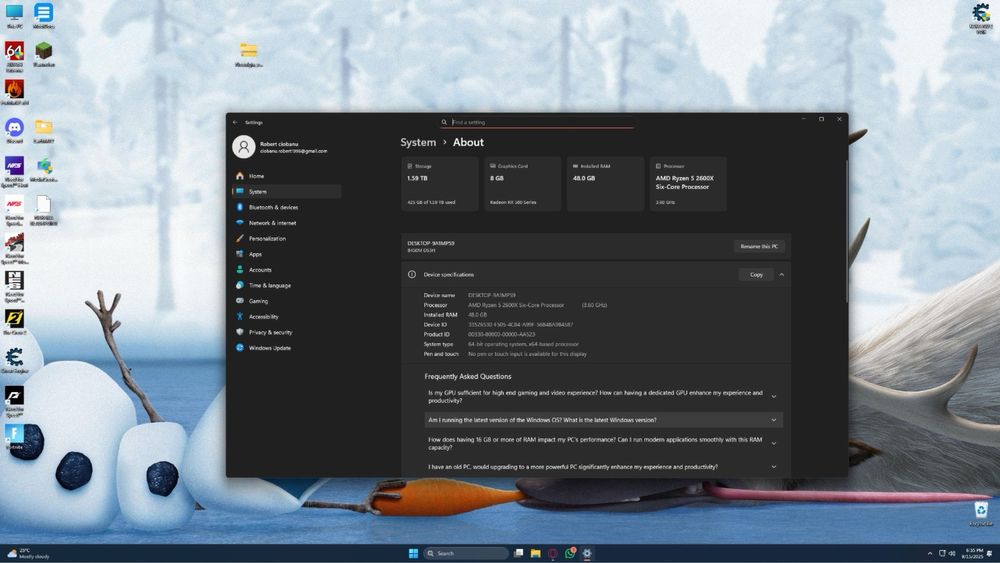Select the Fortnite desktop icon
Image resolution: width=1000 pixels, height=563 pixels.
tap(14, 437)
